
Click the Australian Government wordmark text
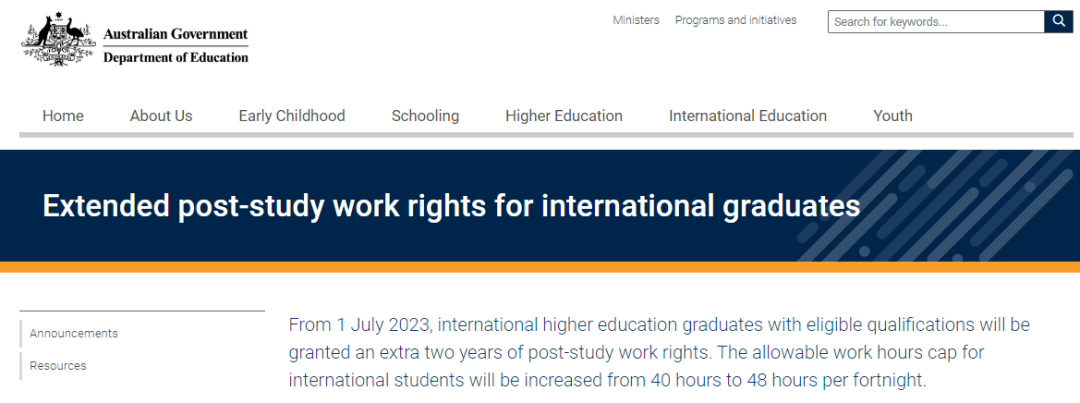coord(176,34)
